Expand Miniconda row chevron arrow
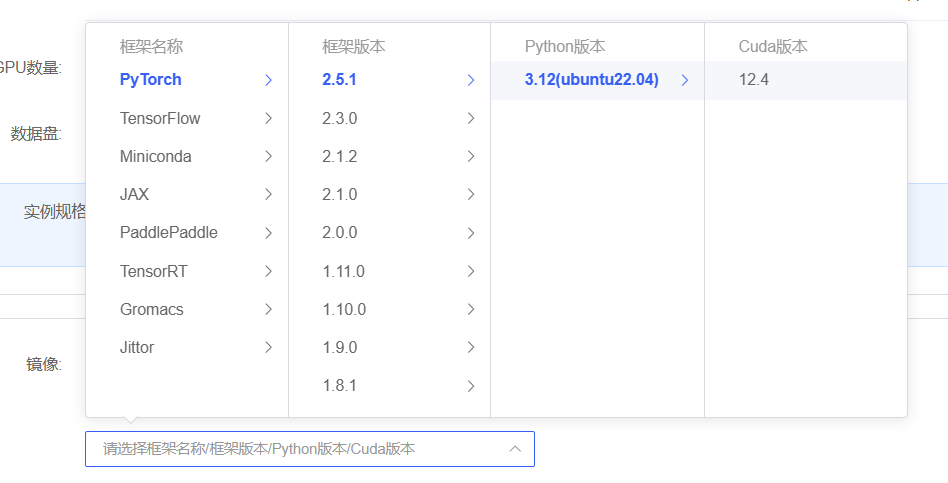The width and height of the screenshot is (948, 483). click(x=268, y=157)
